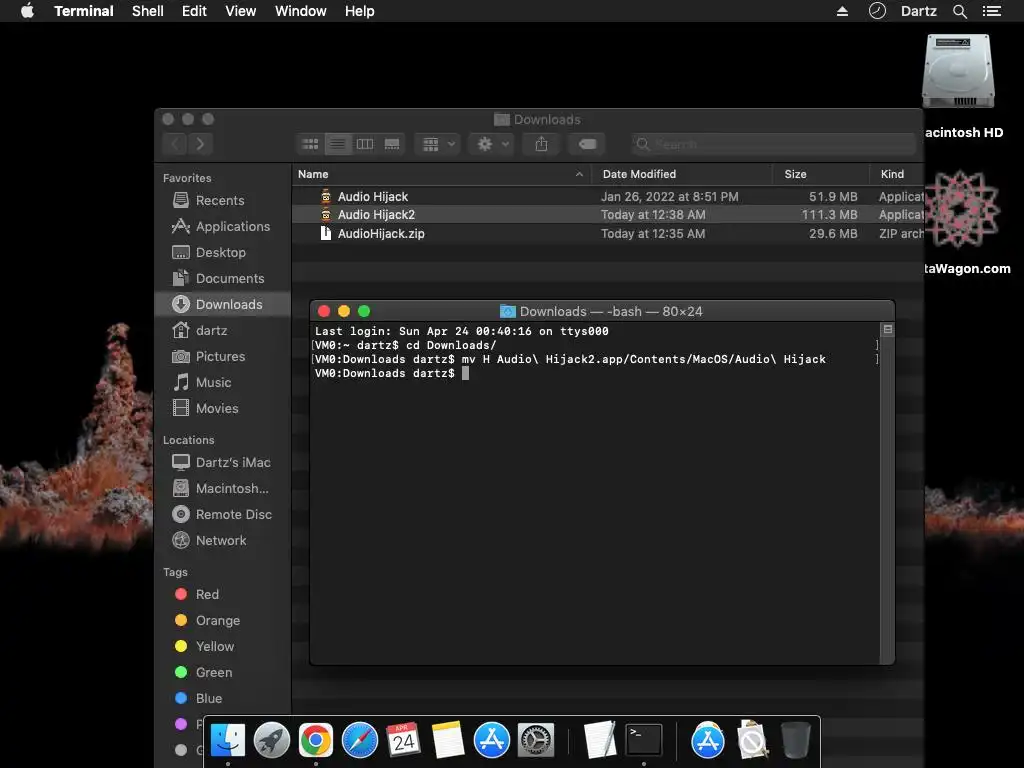Select the Audio Hijack application row

click(x=607, y=197)
